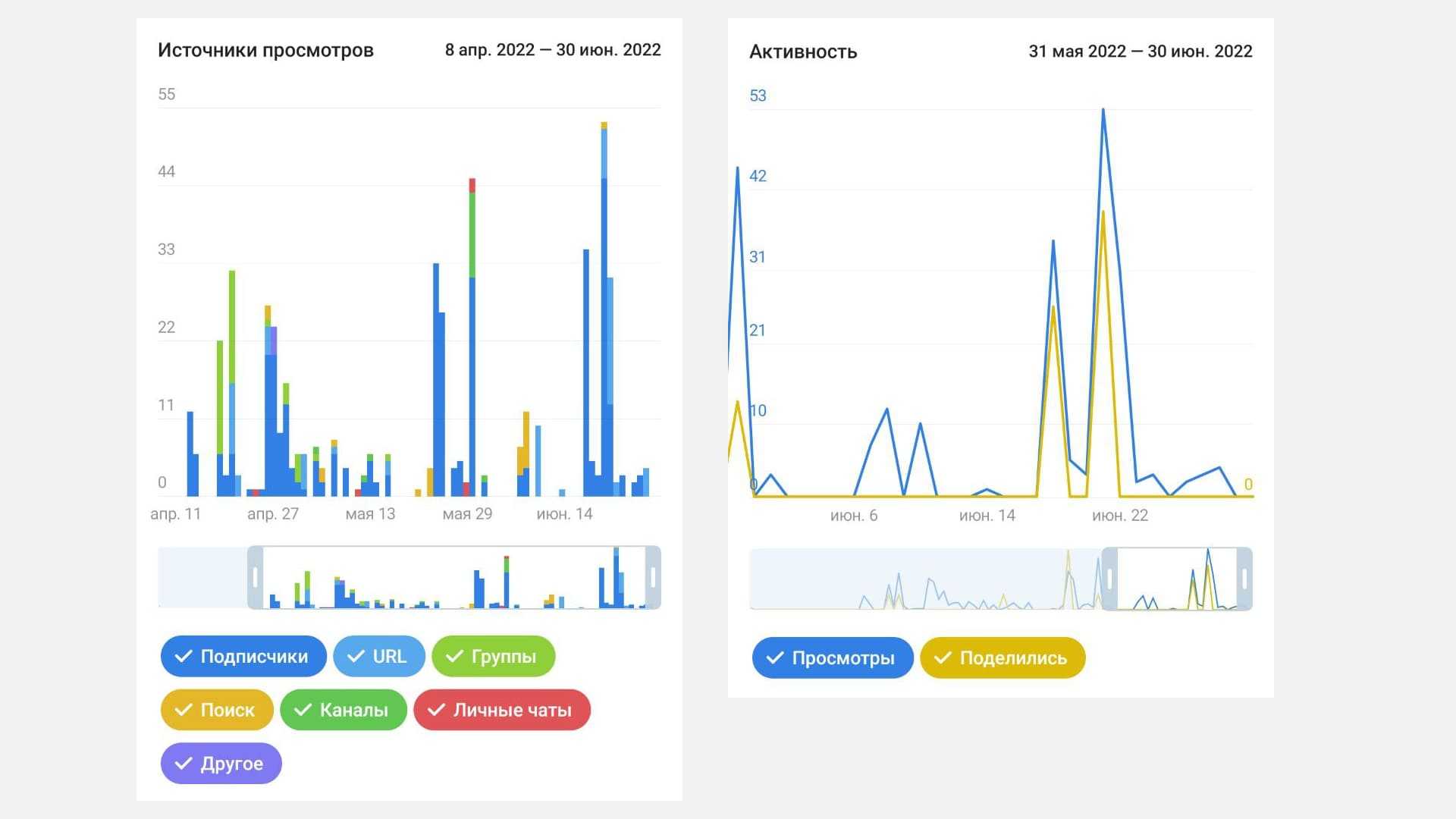
Task: Toggle the Личные чаты filter chip
Action: (x=502, y=711)
